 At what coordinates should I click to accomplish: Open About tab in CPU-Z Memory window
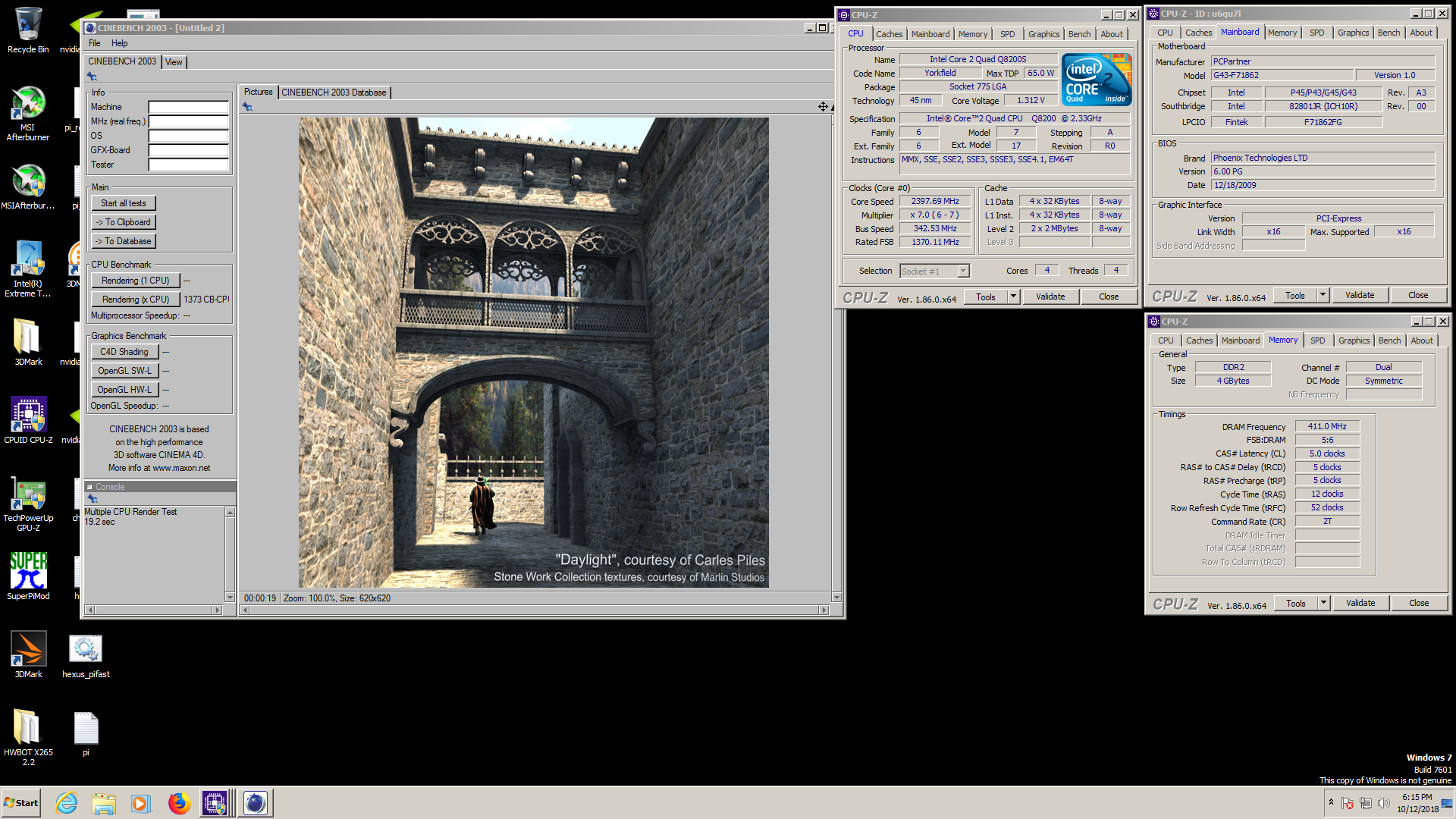coord(1422,340)
